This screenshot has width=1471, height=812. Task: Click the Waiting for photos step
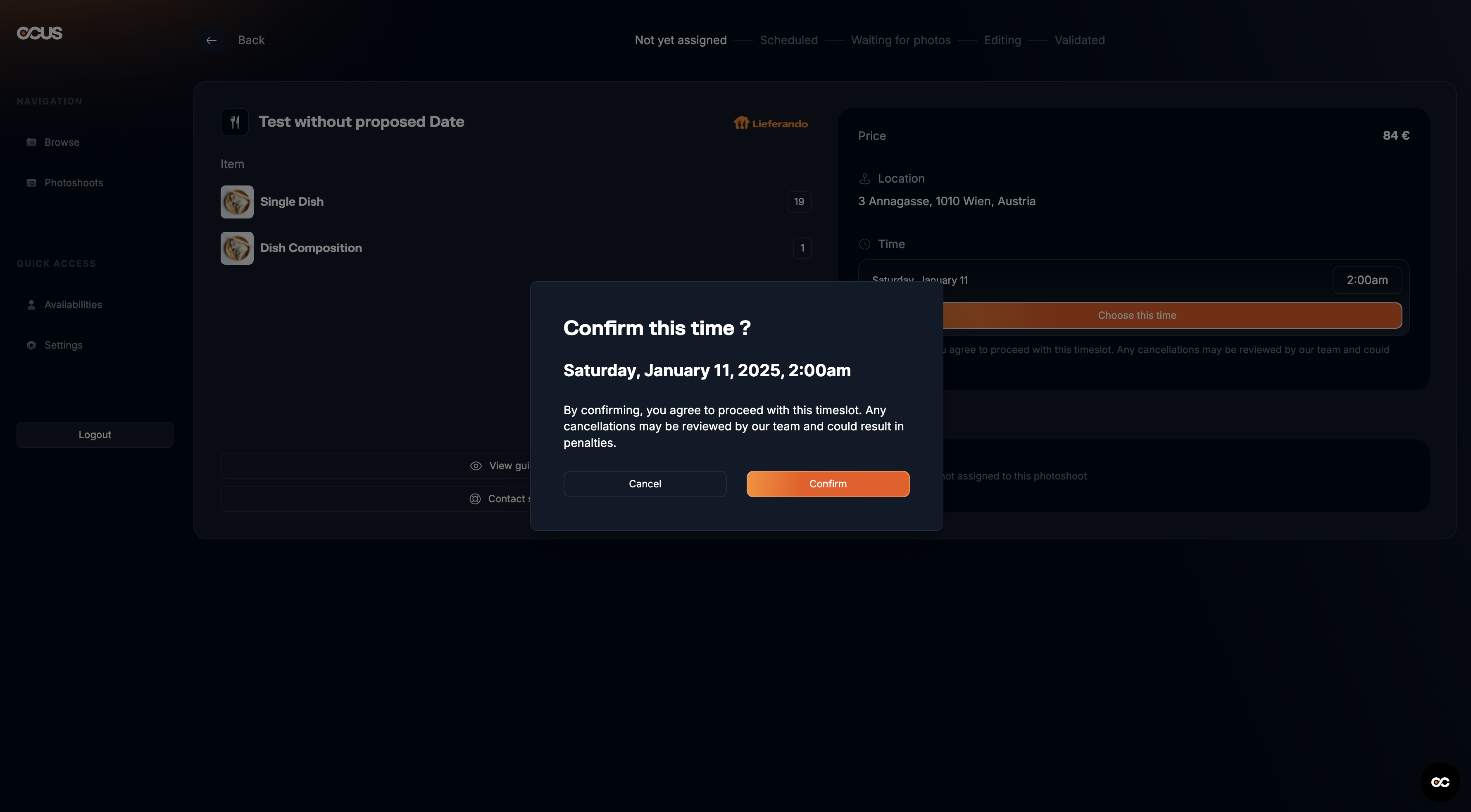click(900, 40)
